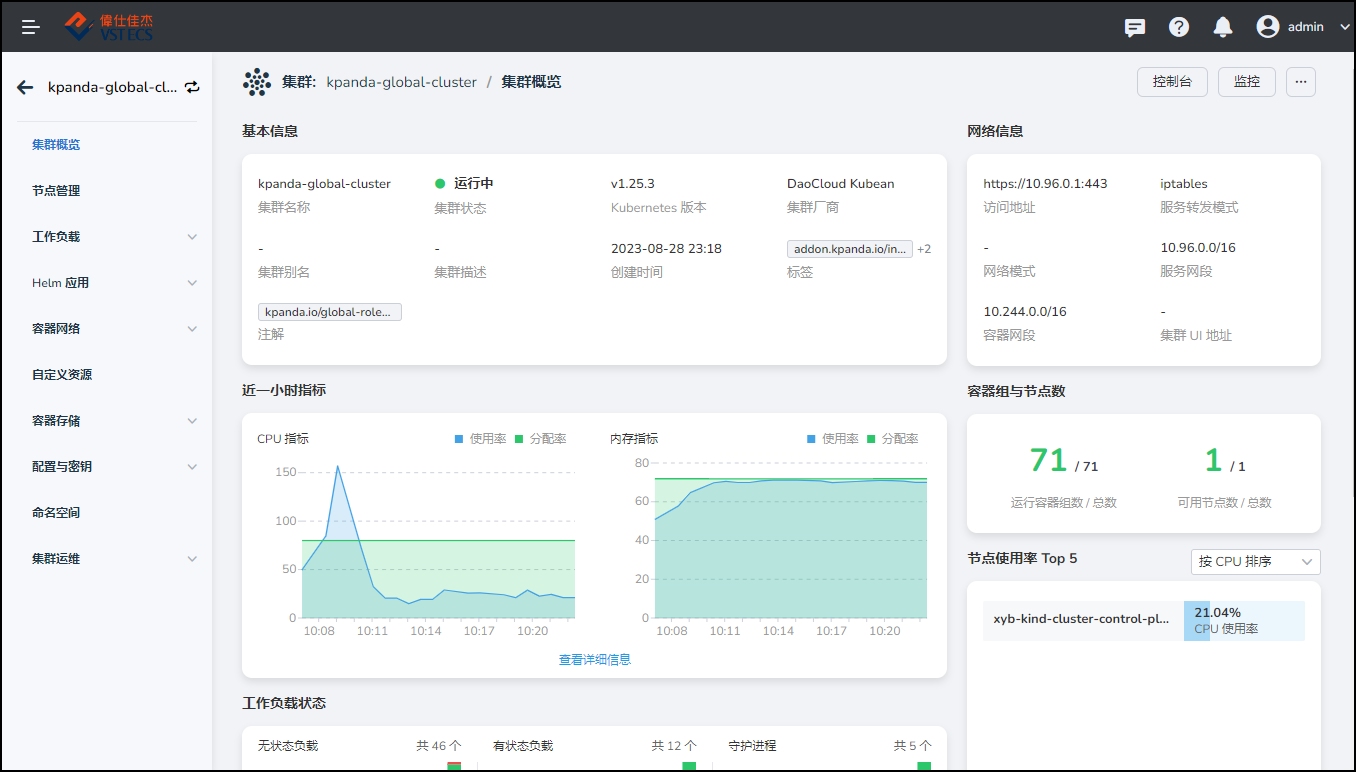Open the 按 CPU 排序 dropdown
Image resolution: width=1356 pixels, height=772 pixels.
pos(1256,562)
